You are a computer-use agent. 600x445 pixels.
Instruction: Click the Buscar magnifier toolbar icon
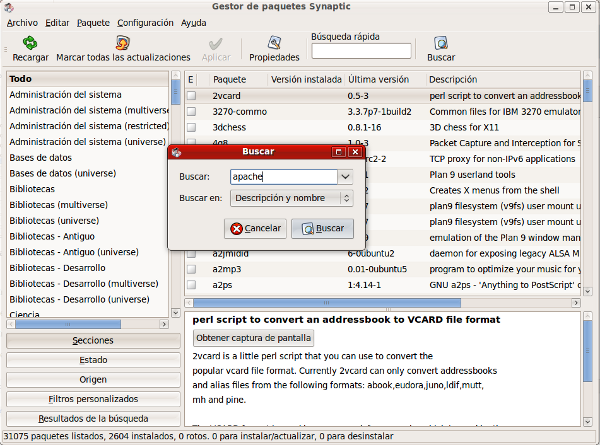tap(441, 43)
